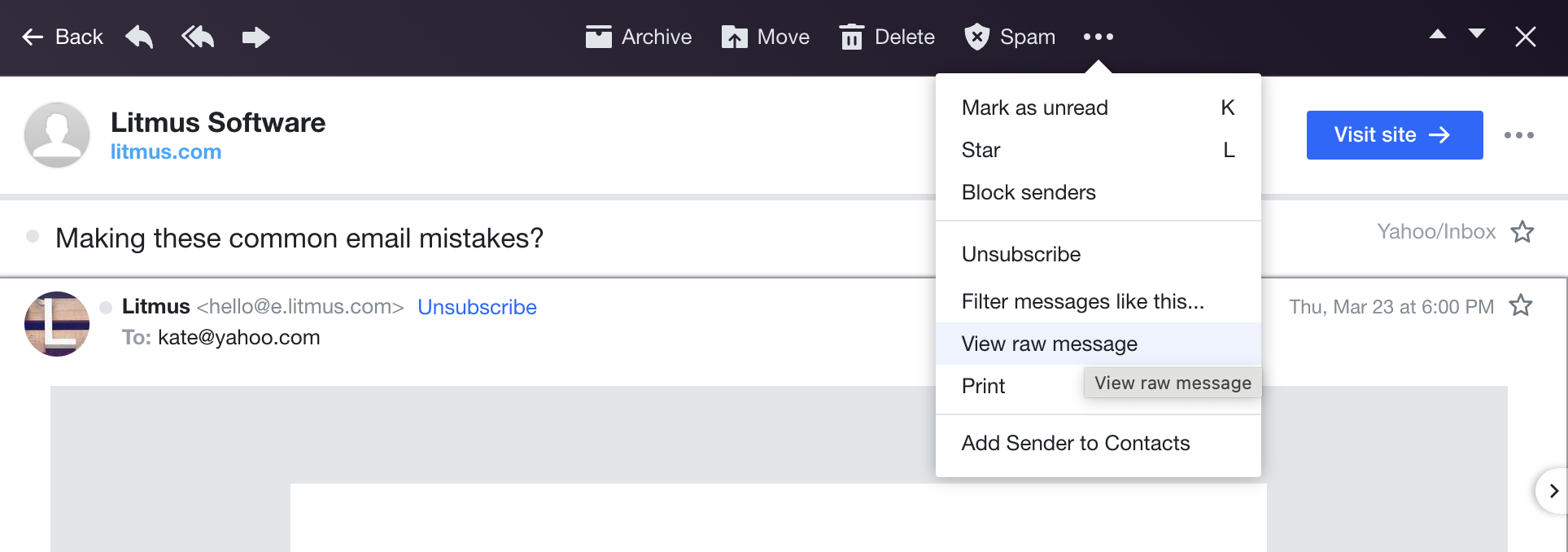Toggle the star next to Yahoo/Inbox

pos(1522,232)
